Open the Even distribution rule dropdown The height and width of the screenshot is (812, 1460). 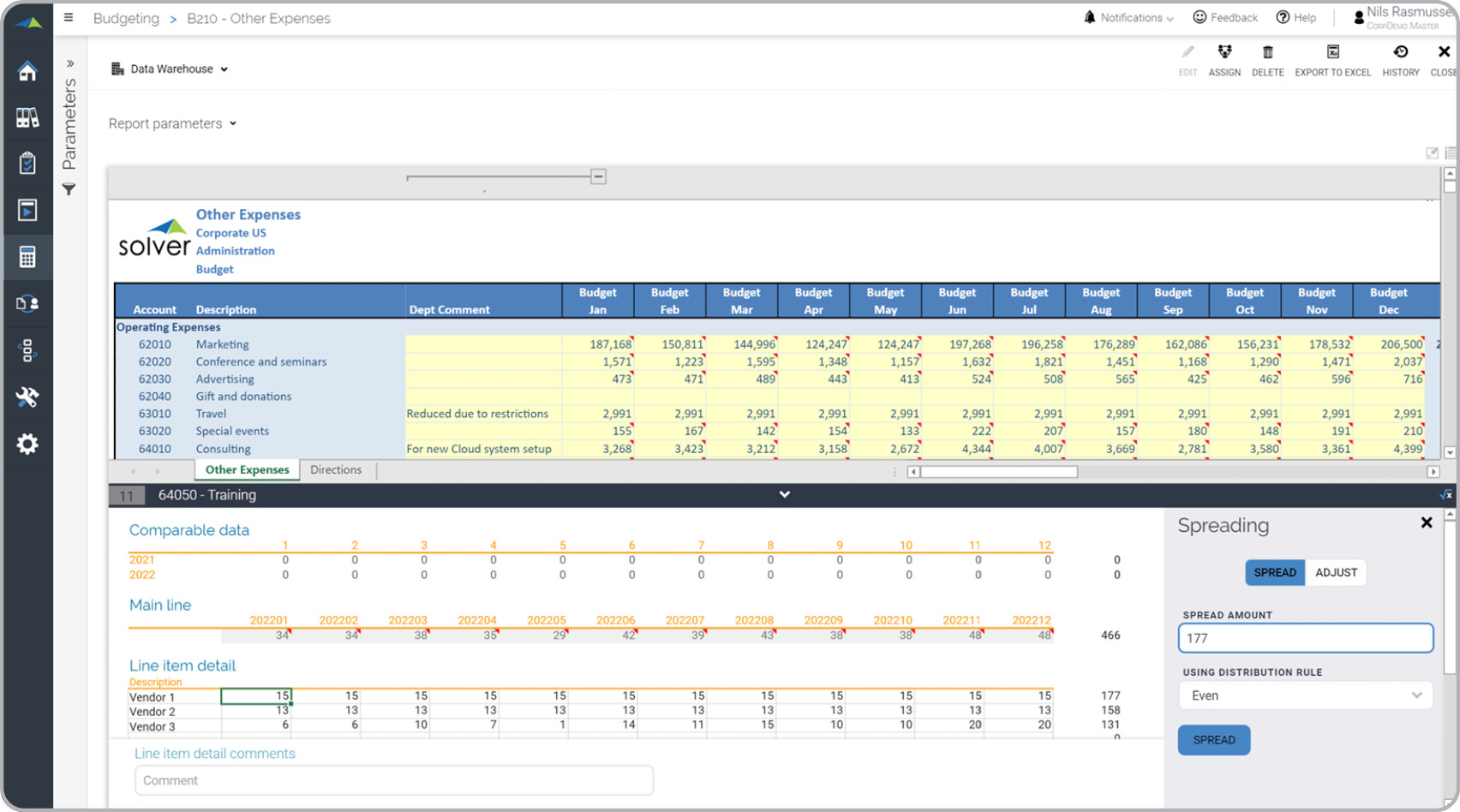pos(1305,696)
